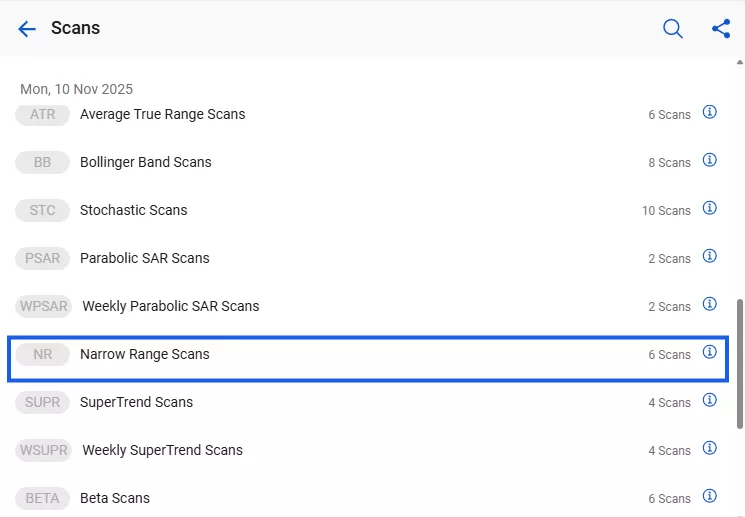Click the share icon

tap(721, 29)
